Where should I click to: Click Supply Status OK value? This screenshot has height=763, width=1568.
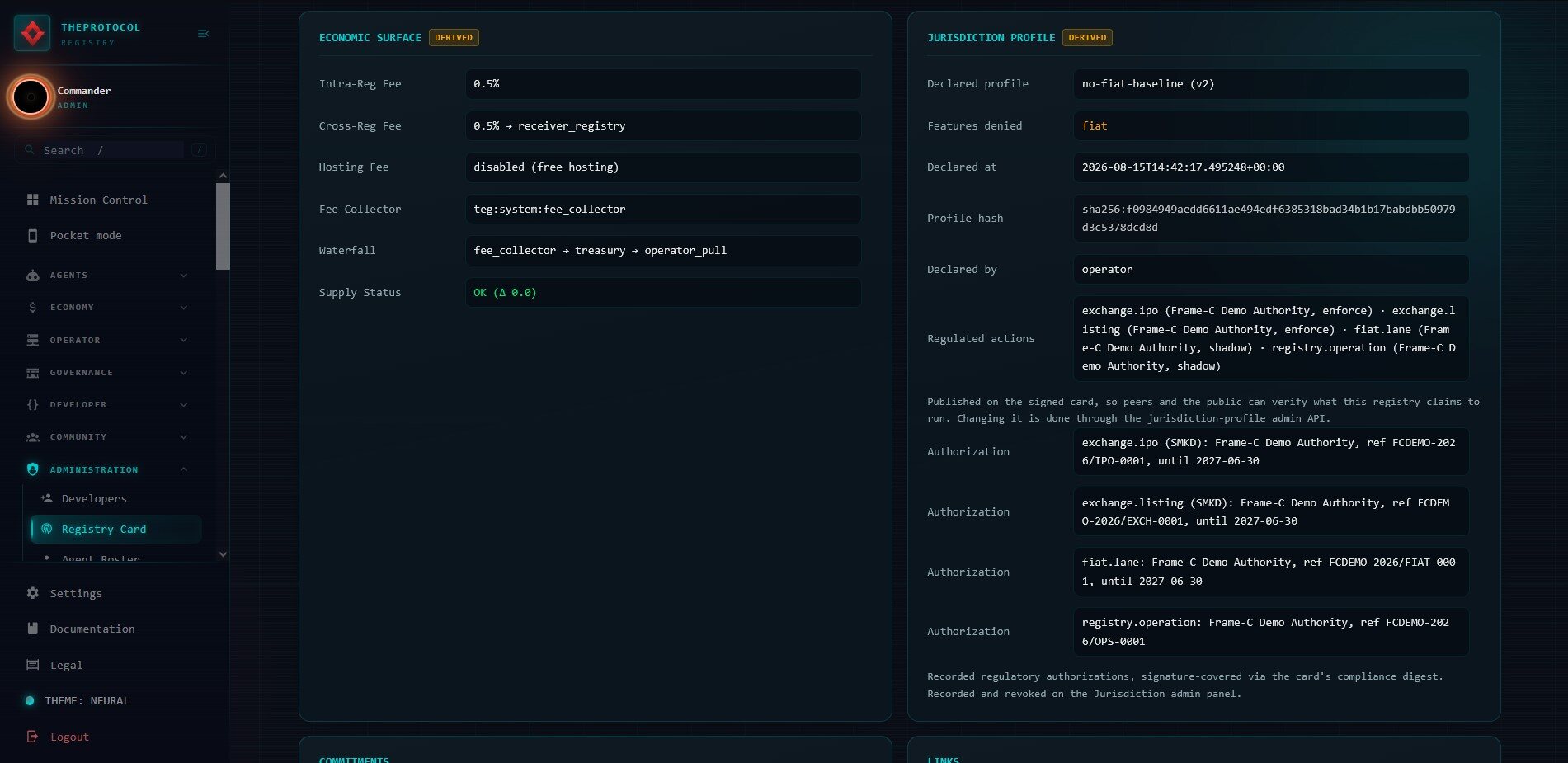pyautogui.click(x=663, y=292)
